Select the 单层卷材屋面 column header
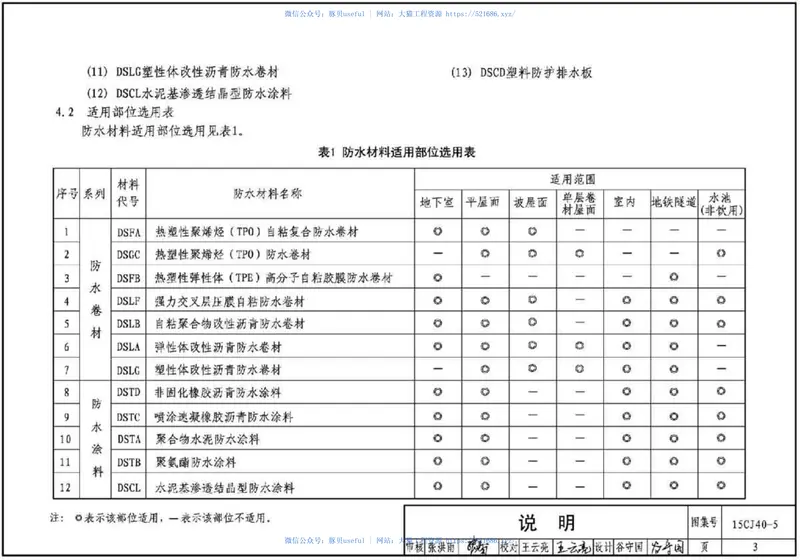This screenshot has height=560, width=800. point(579,203)
